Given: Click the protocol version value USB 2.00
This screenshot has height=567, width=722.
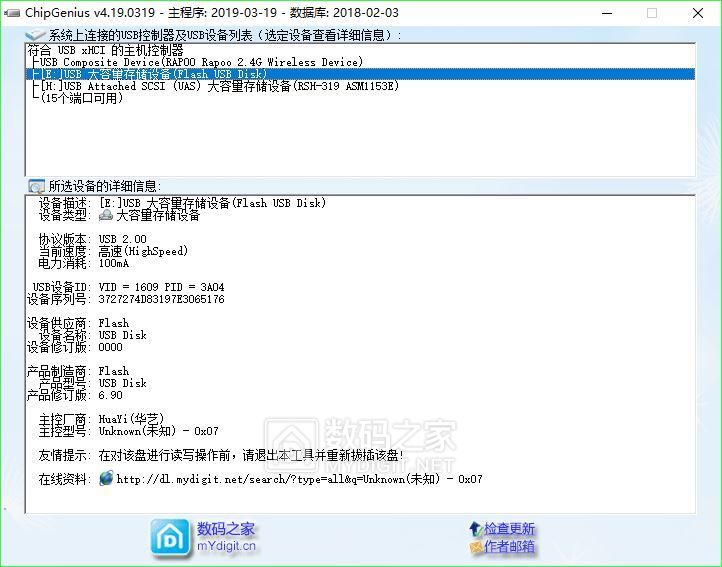Looking at the screenshot, I should 122,239.
